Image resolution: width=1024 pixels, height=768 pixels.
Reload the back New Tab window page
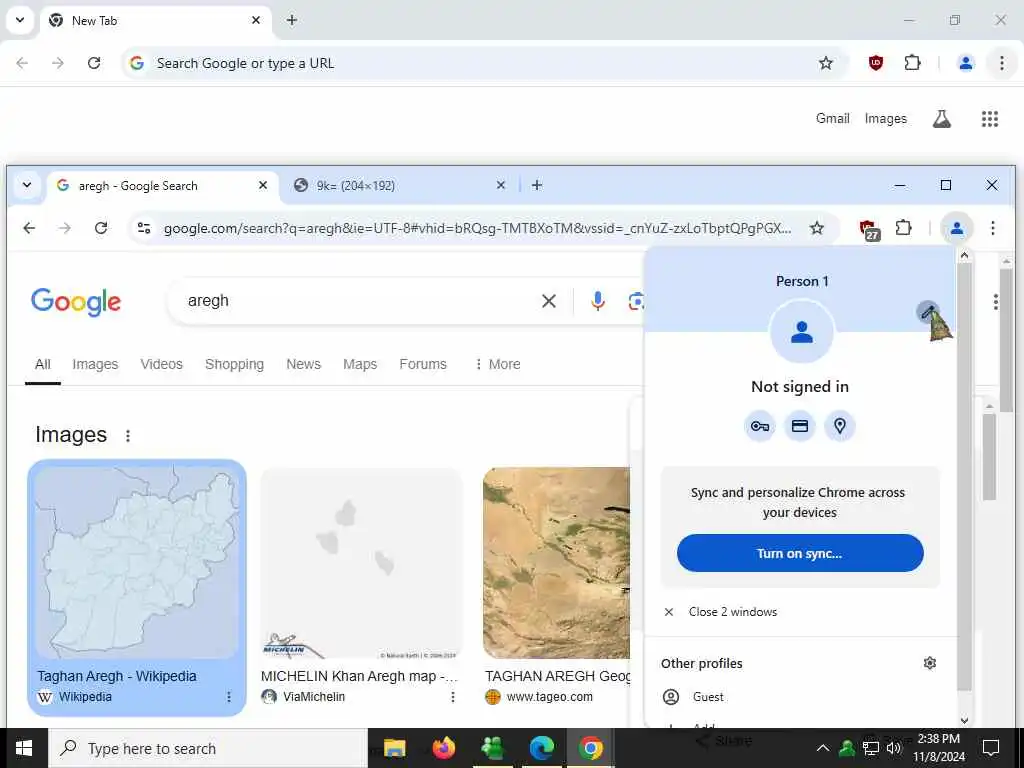pyautogui.click(x=94, y=63)
